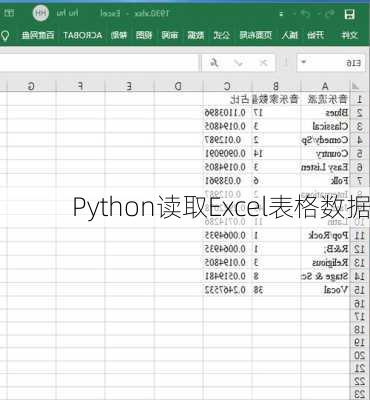370x400 pixels.
Task: Click the Redo arrow icon
Action: click(306, 14)
